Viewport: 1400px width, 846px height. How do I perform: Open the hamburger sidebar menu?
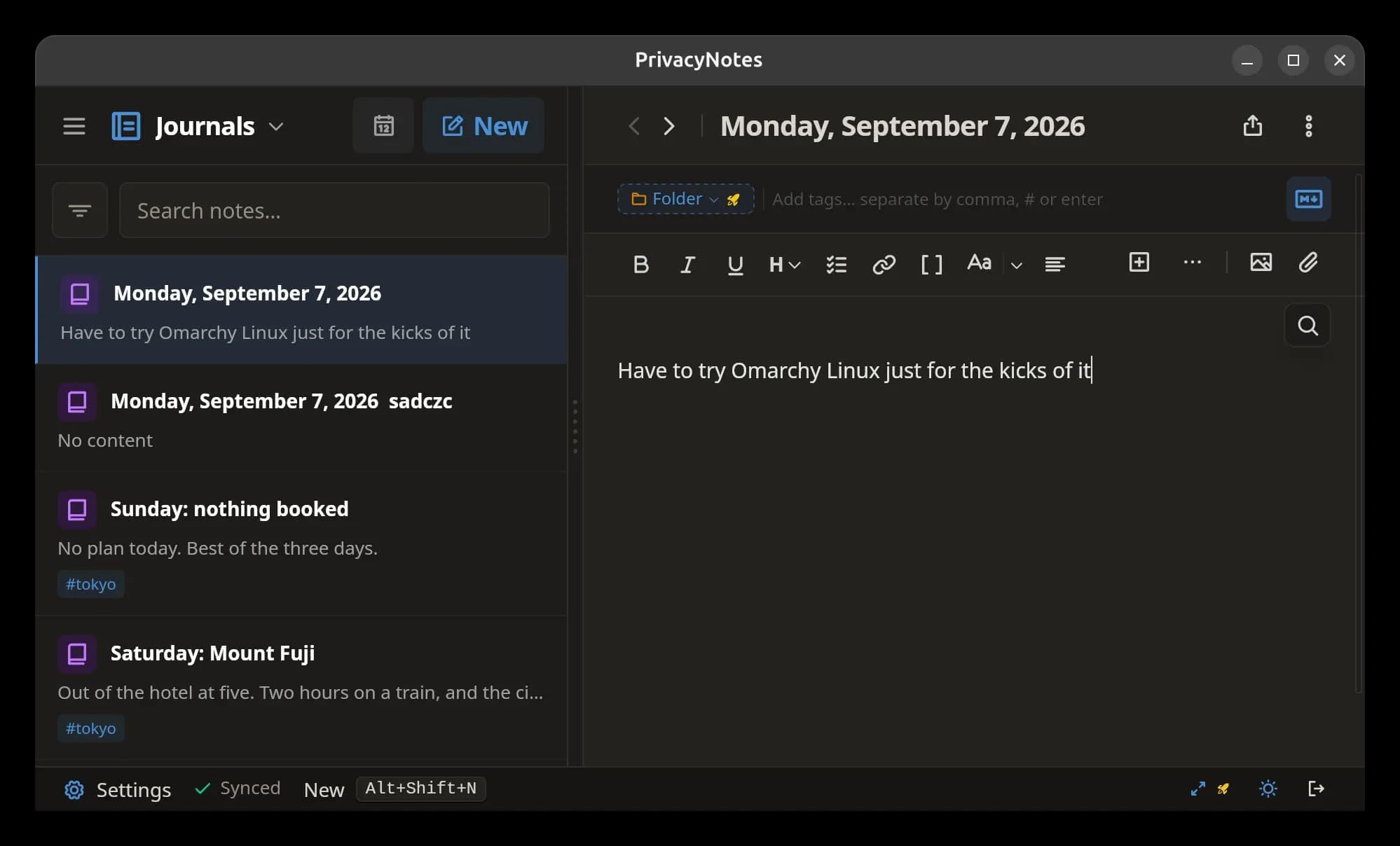(74, 126)
